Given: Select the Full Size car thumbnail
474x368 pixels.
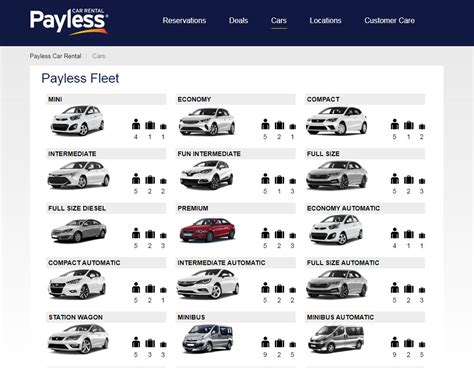Looking at the screenshot, I should coord(337,175).
